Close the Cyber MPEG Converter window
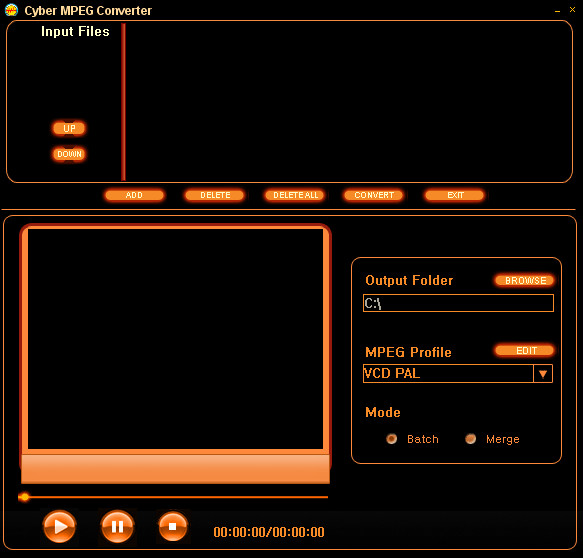The height and width of the screenshot is (558, 583). click(x=572, y=10)
